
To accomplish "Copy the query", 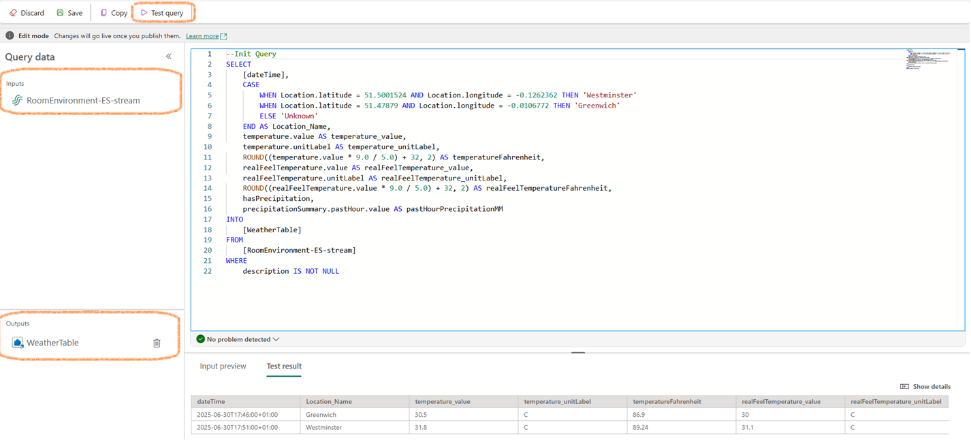I will pyautogui.click(x=113, y=12).
